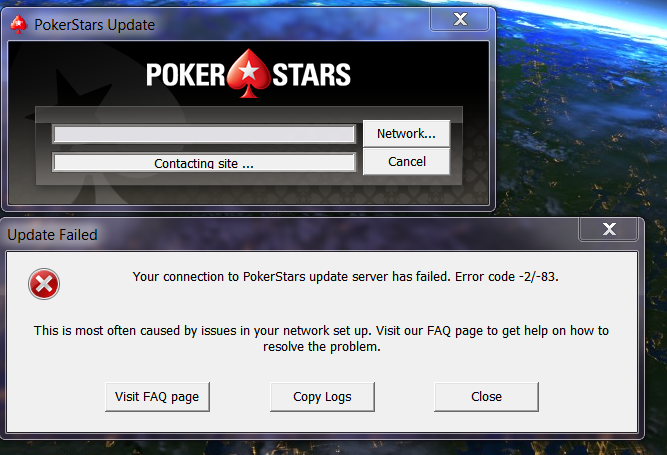Screen dimensions: 667x455
Task: Click the Network... button
Action: [406, 134]
